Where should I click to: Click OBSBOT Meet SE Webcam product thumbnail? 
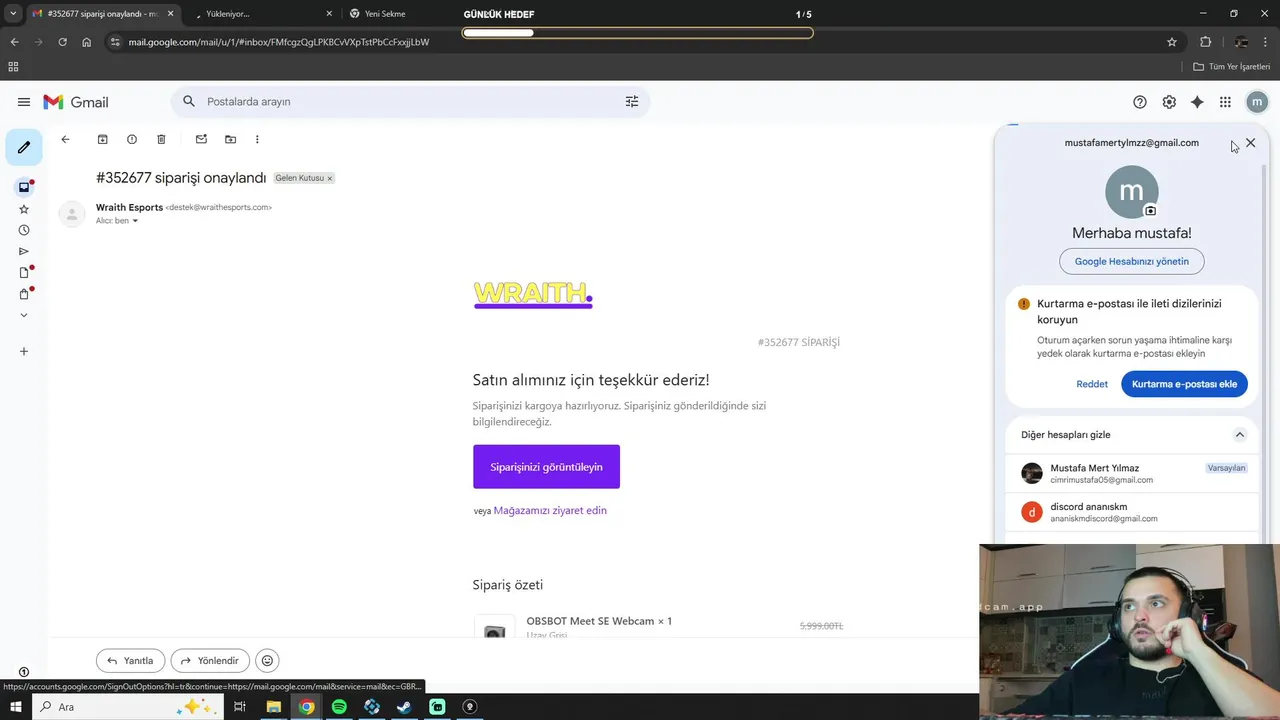494,627
